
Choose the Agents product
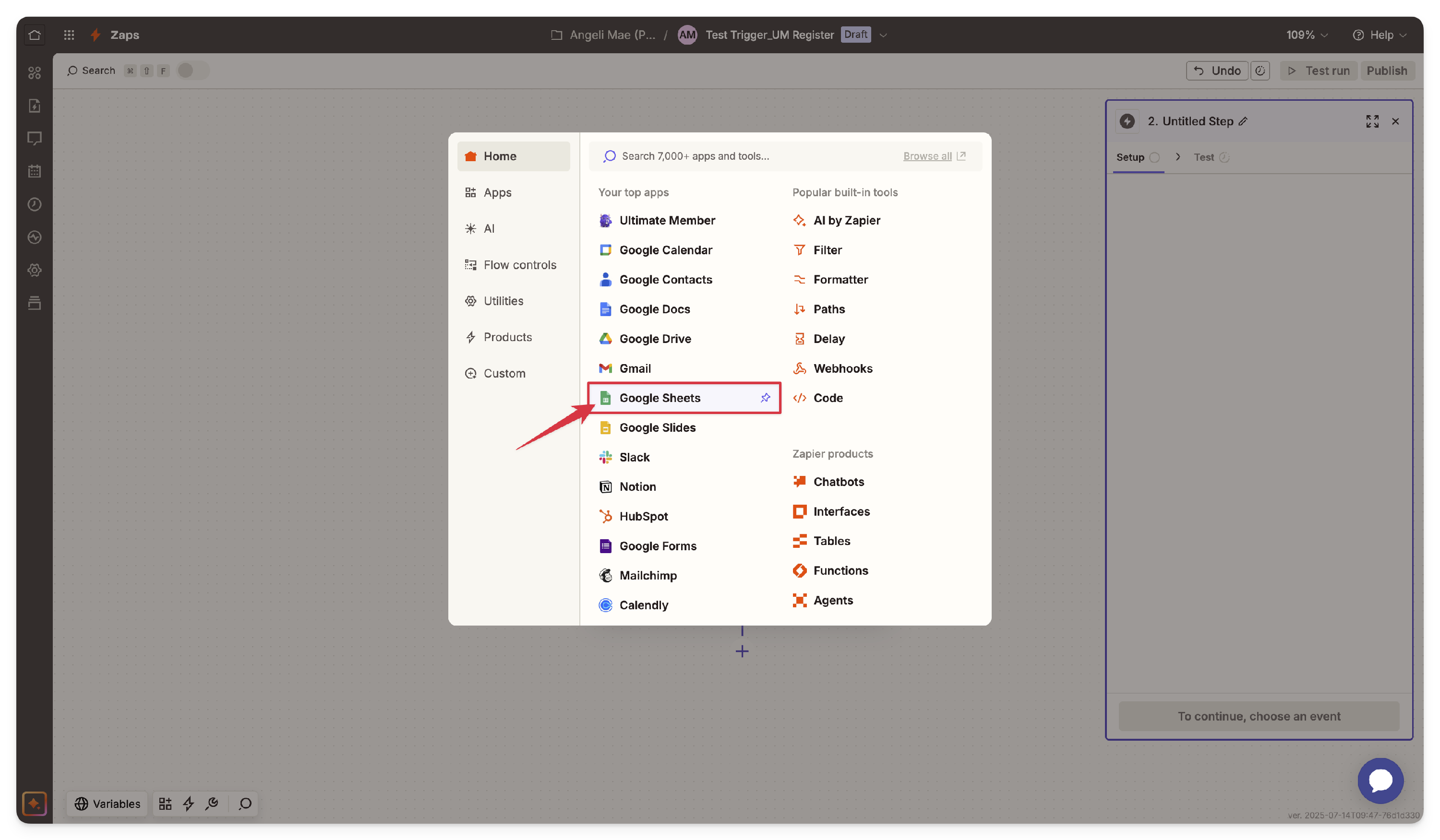click(883, 600)
